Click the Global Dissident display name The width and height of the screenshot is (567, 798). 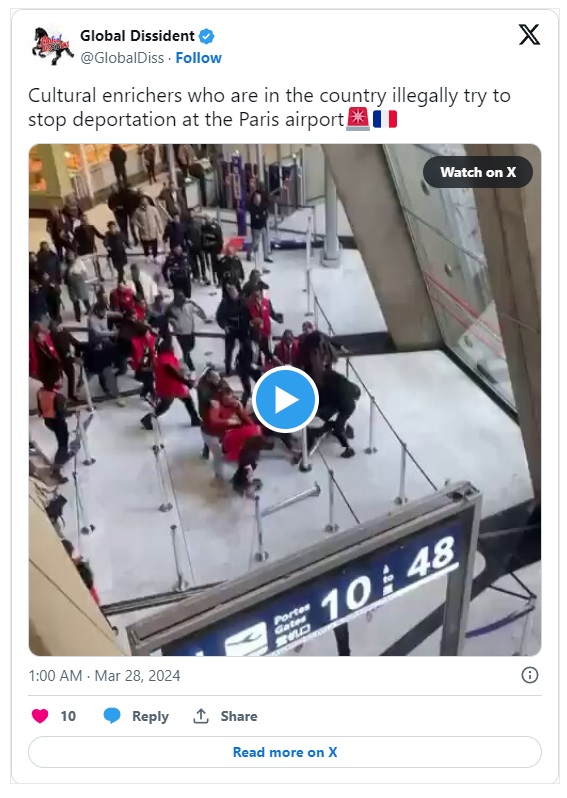tap(137, 36)
